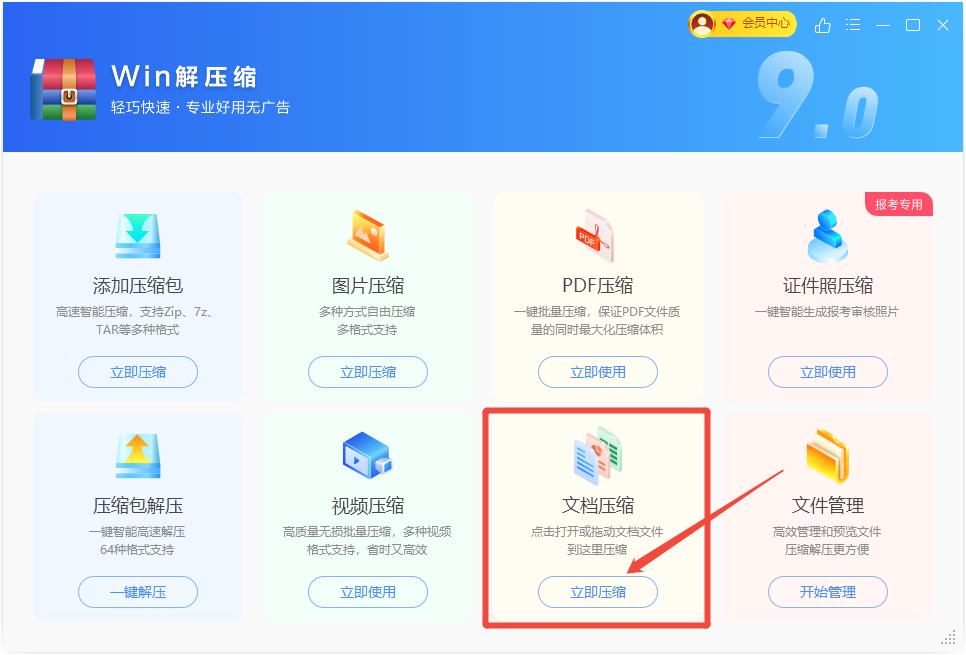This screenshot has width=966, height=655.
Task: Click the PDF压缩 document icon
Action: click(595, 235)
